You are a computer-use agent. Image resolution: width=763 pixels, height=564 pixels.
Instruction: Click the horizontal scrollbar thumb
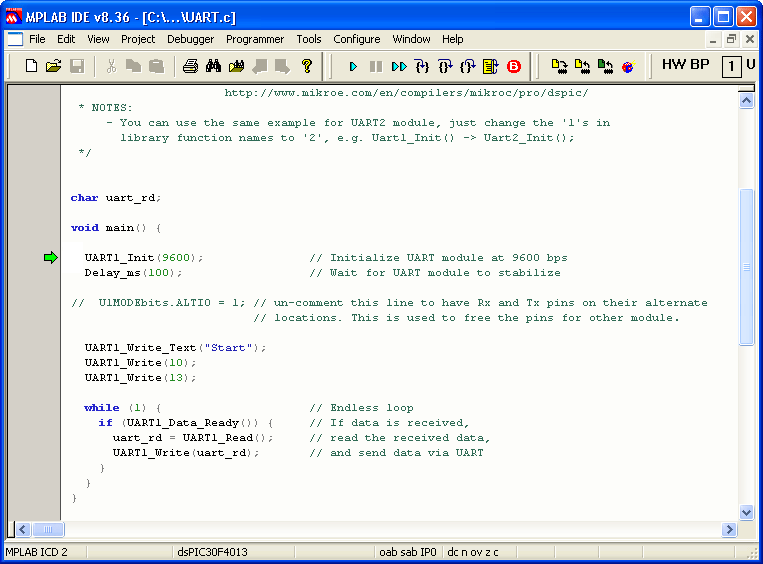48,529
